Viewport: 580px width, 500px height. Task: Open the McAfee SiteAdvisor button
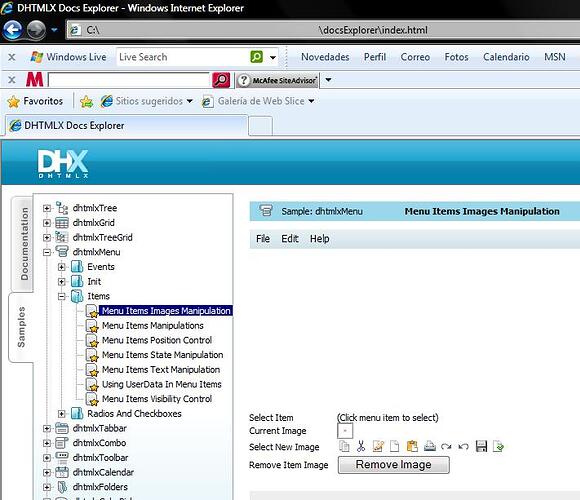tap(277, 80)
